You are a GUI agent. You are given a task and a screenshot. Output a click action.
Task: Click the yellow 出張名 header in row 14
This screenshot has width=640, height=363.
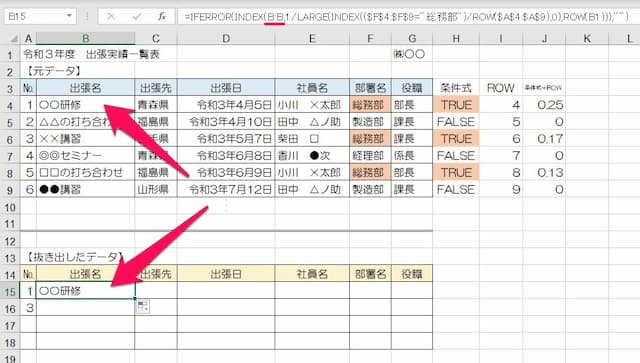[86, 274]
